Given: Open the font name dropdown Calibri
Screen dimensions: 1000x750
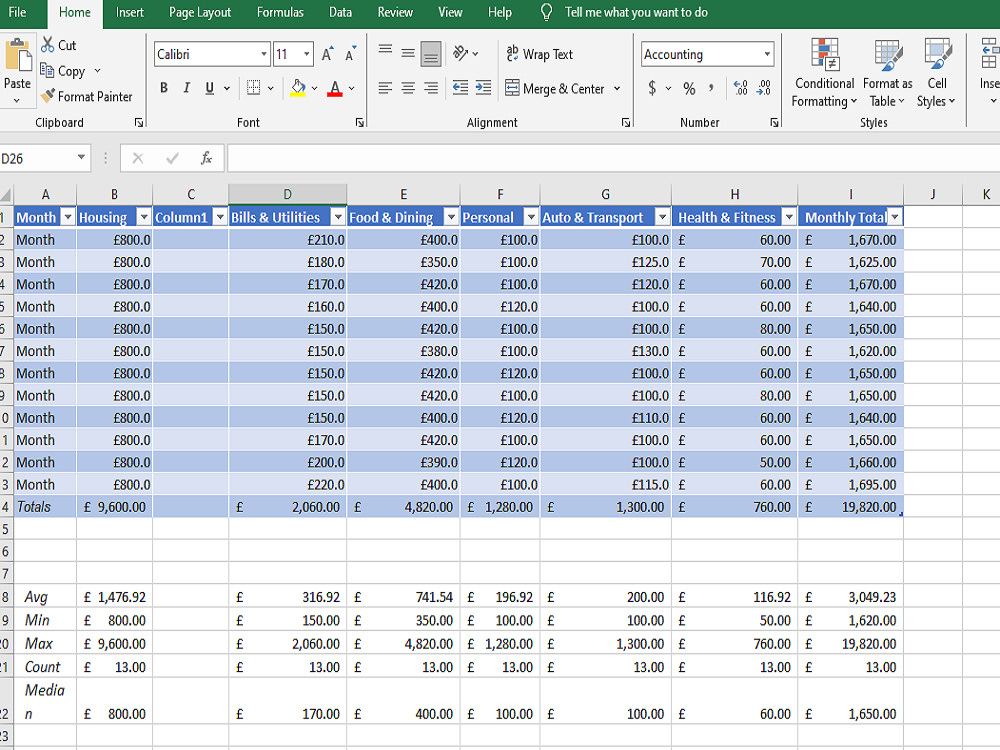Looking at the screenshot, I should [x=263, y=54].
